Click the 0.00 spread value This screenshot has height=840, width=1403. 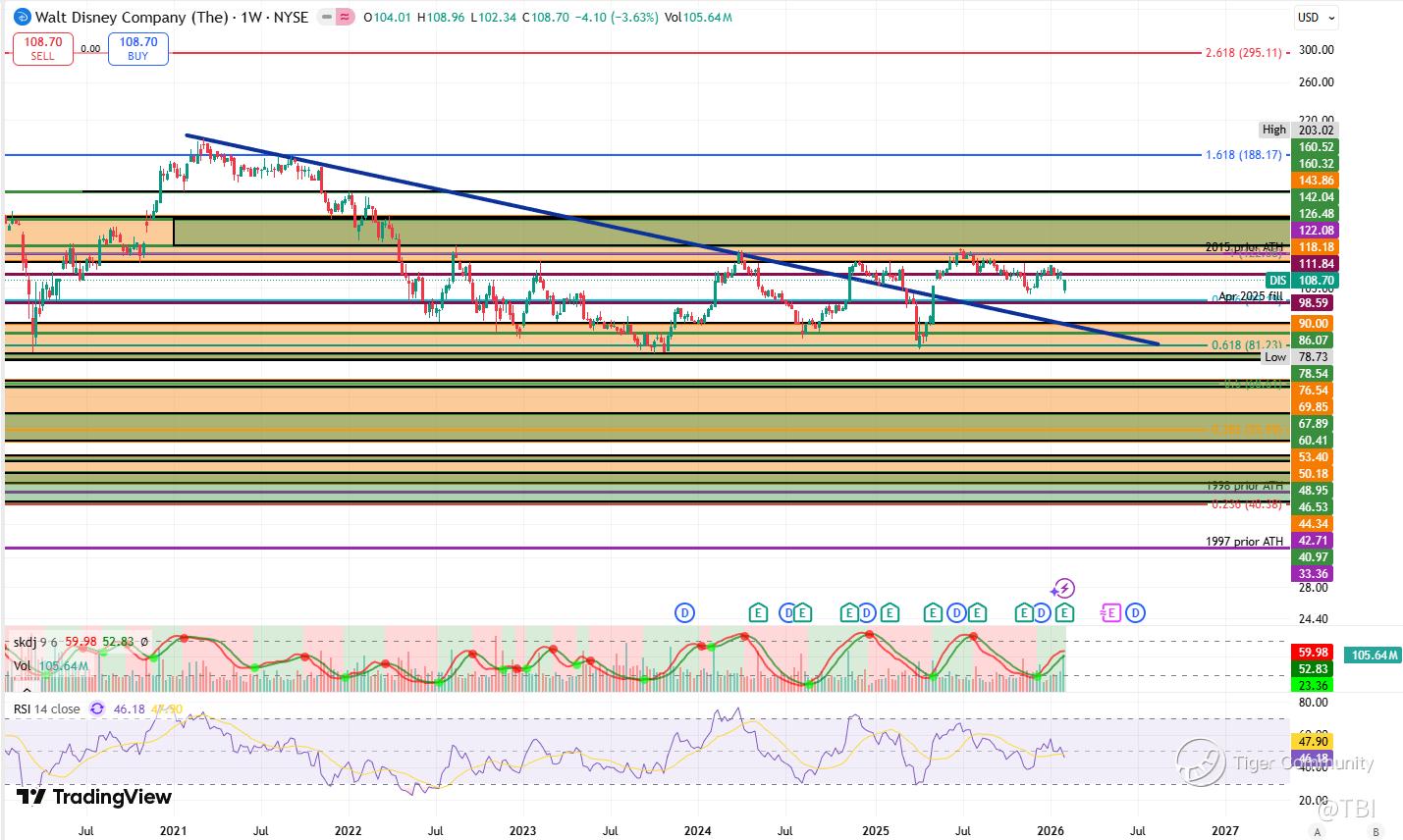tap(90, 48)
